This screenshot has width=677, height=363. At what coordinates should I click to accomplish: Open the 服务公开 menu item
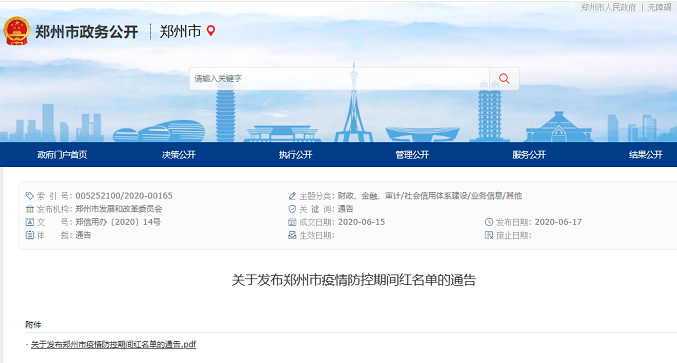(529, 155)
